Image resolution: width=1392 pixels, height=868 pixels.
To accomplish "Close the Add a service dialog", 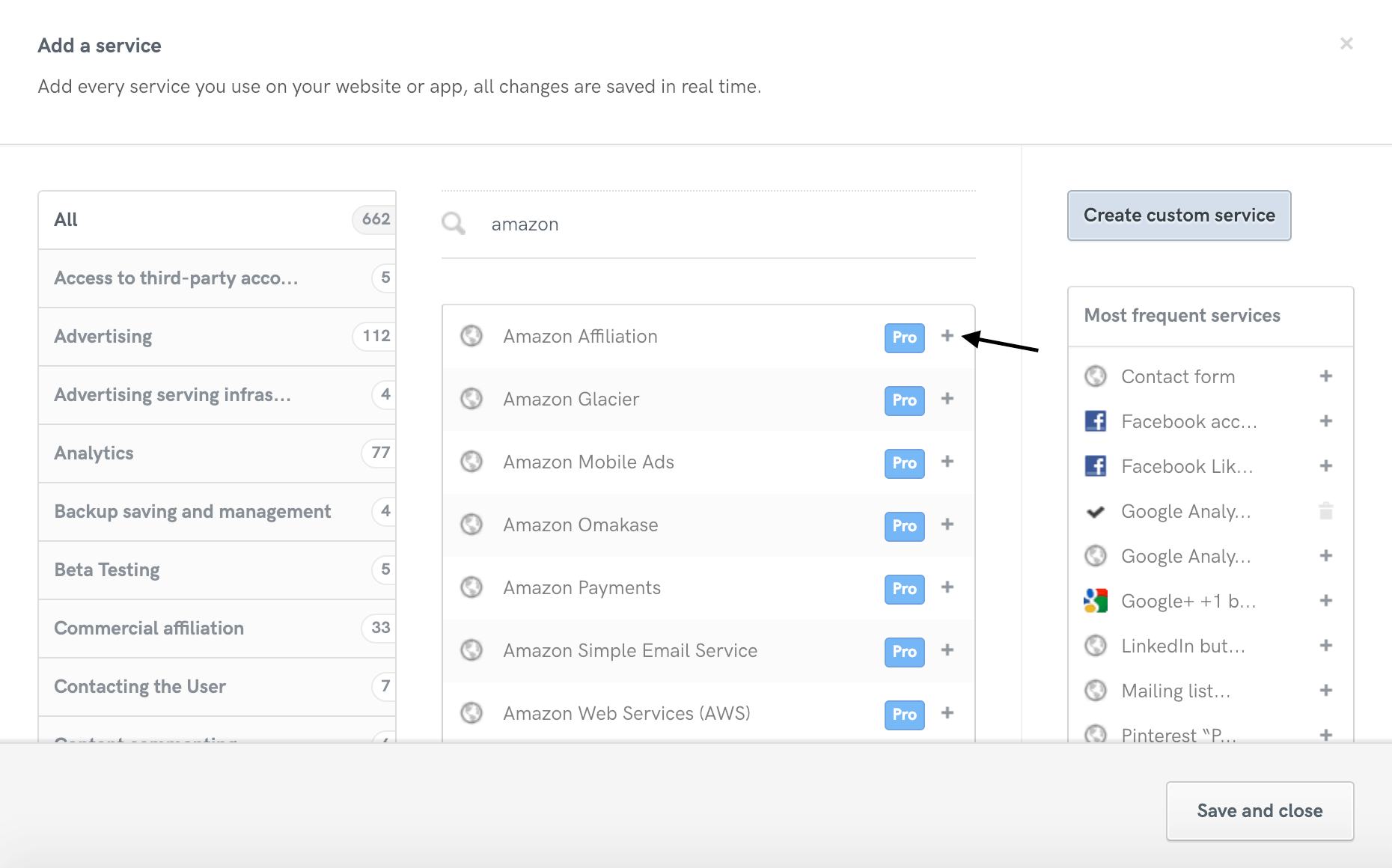I will pyautogui.click(x=1346, y=43).
